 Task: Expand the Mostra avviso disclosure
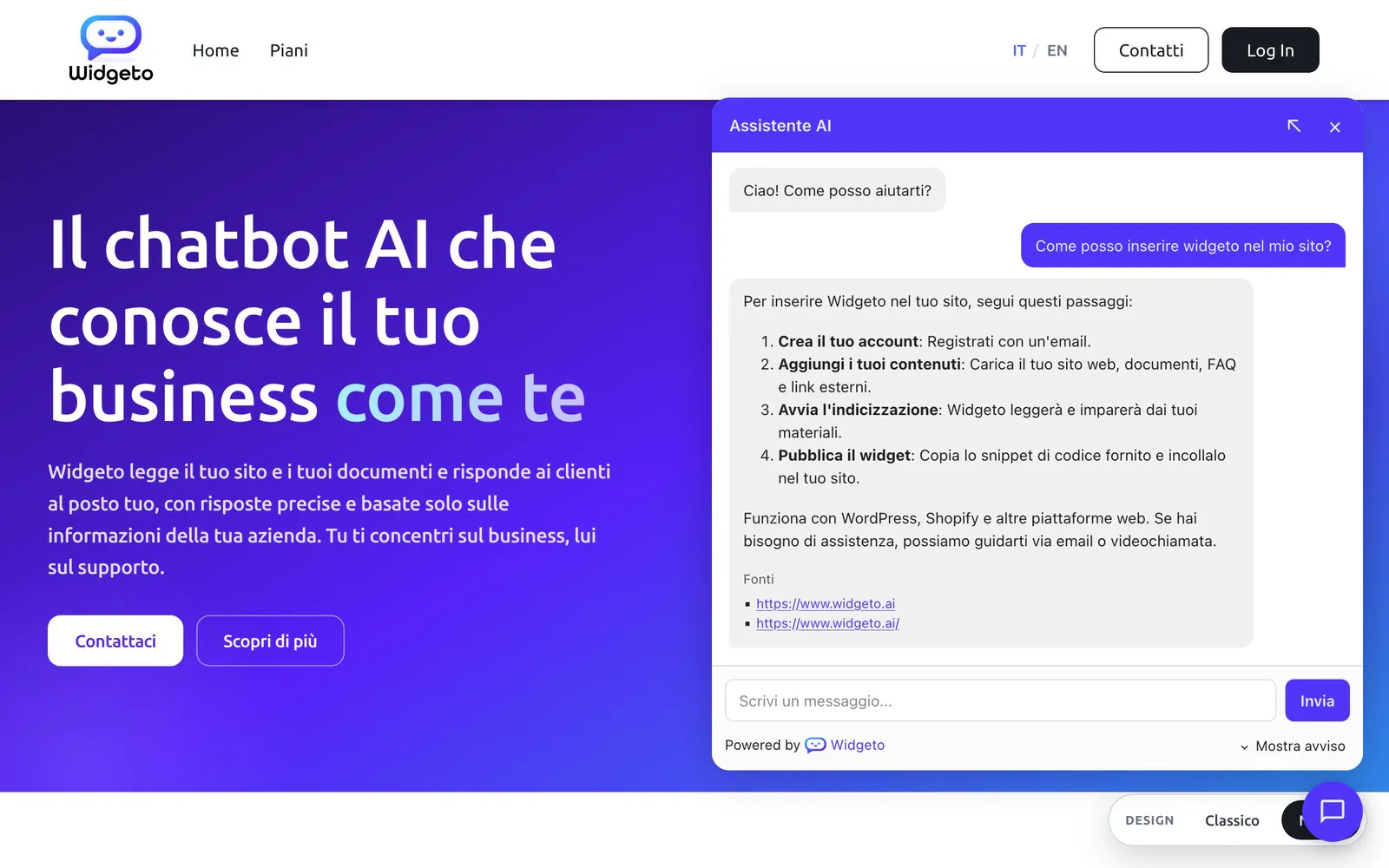tap(1293, 746)
